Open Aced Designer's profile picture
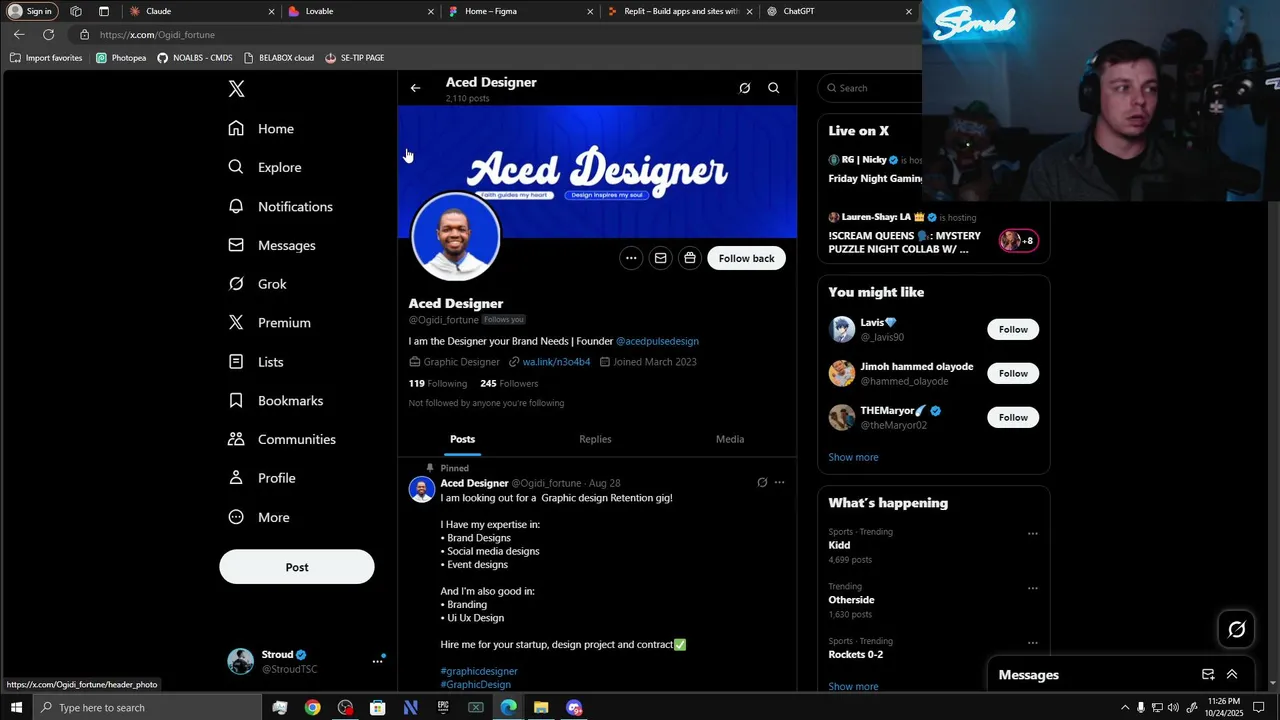The width and height of the screenshot is (1280, 720). click(455, 237)
